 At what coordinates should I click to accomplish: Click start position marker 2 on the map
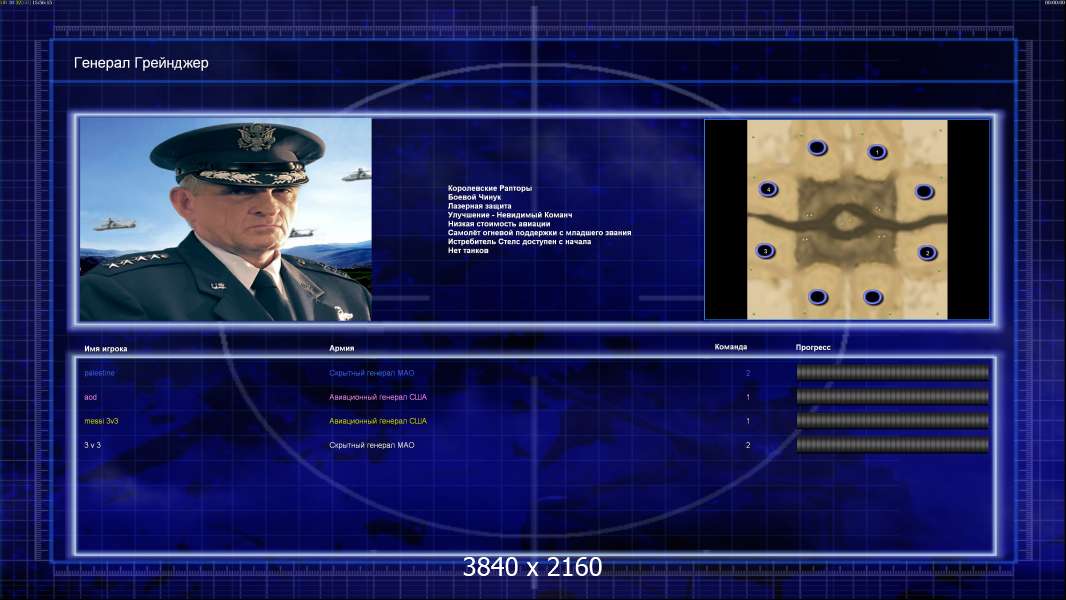click(927, 253)
